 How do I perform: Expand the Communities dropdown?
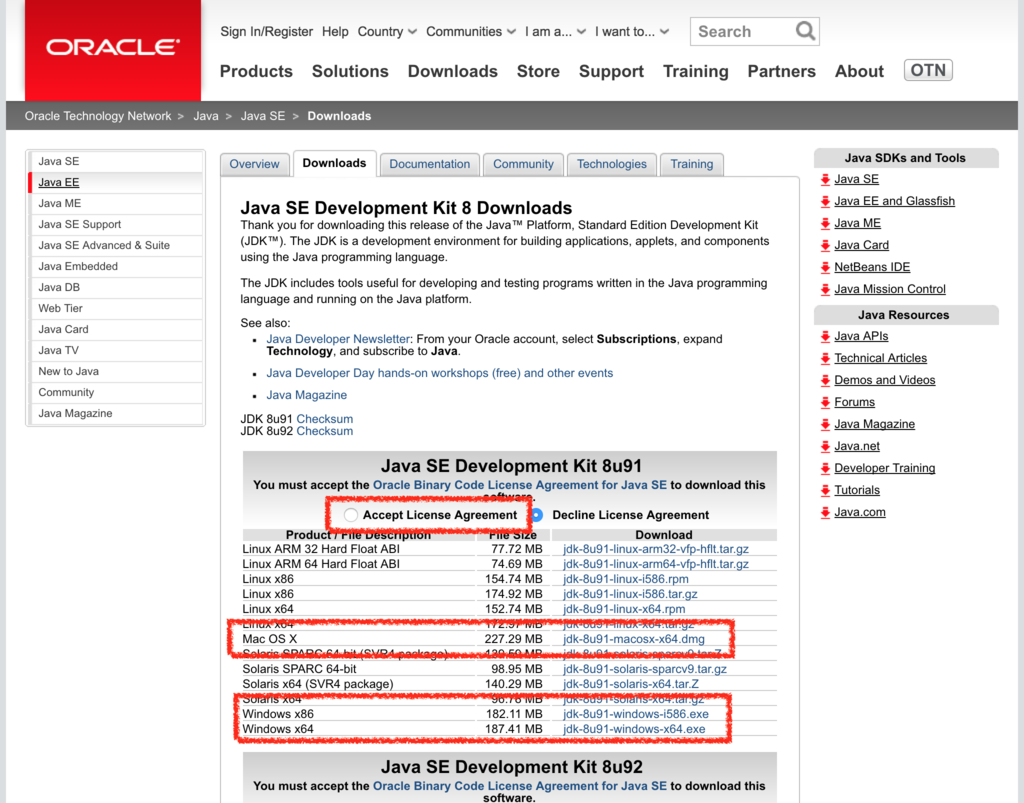click(471, 31)
